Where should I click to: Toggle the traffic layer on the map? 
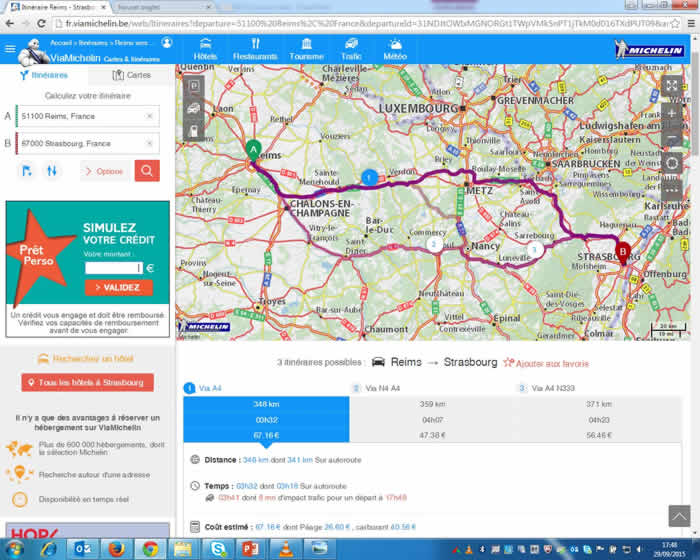pyautogui.click(x=193, y=108)
